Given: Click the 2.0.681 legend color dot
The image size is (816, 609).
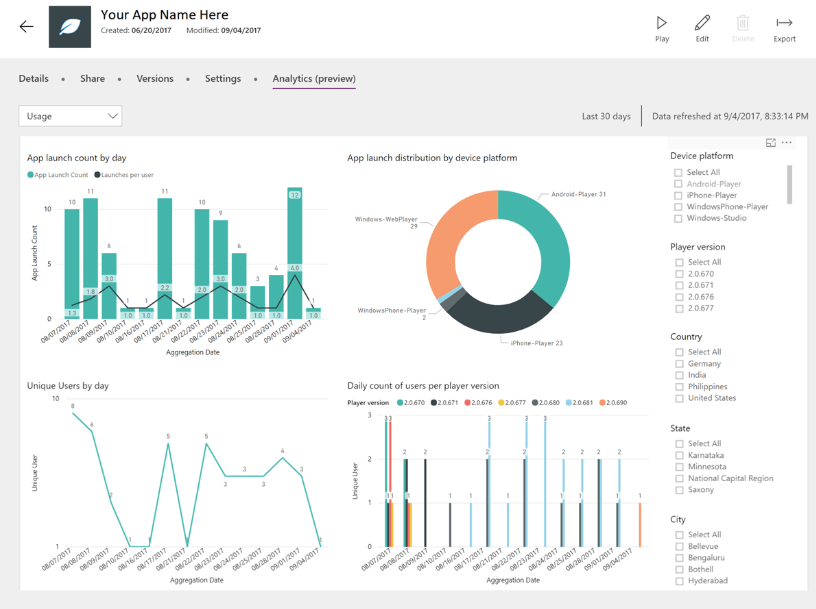Looking at the screenshot, I should [x=568, y=403].
